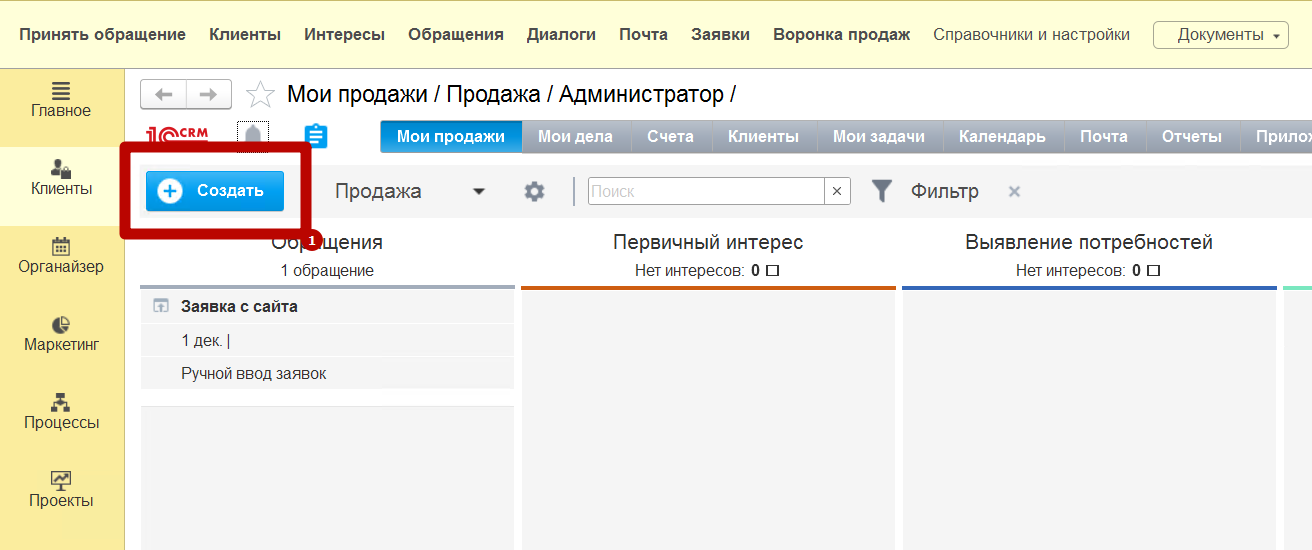Viewport: 1312px width, 550px height.
Task: Expand the Заявка с сайта item icon
Action: pos(160,307)
